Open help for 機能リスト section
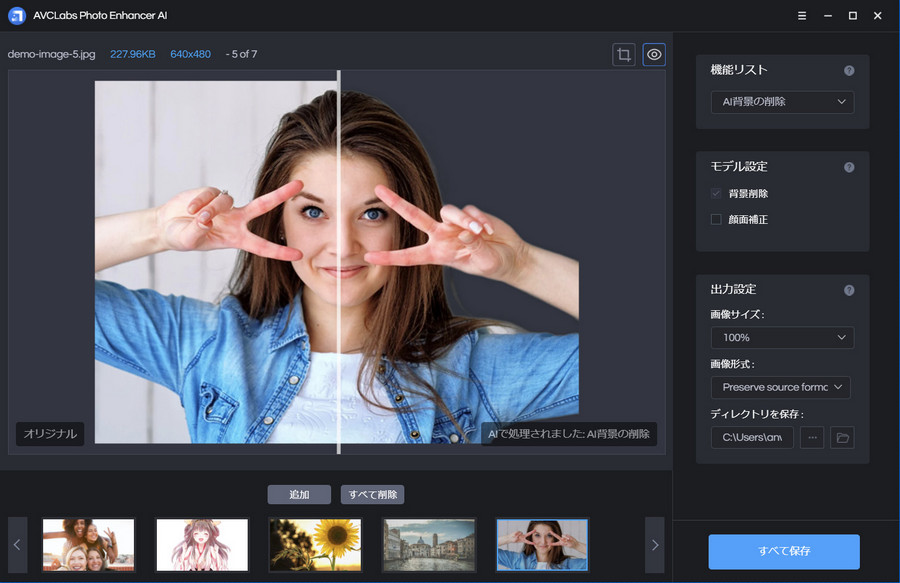The width and height of the screenshot is (900, 583). [x=849, y=71]
